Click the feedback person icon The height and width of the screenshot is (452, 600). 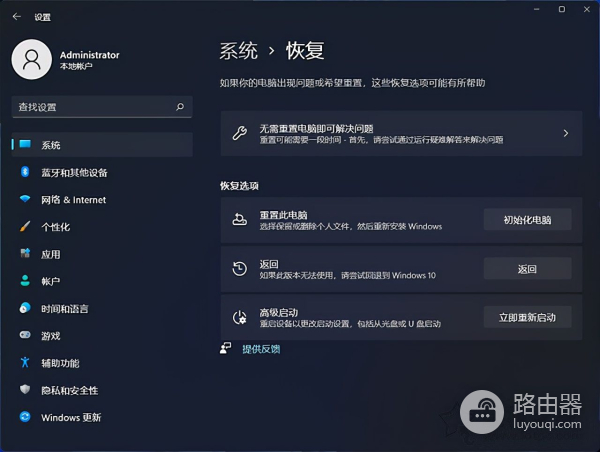[226, 348]
